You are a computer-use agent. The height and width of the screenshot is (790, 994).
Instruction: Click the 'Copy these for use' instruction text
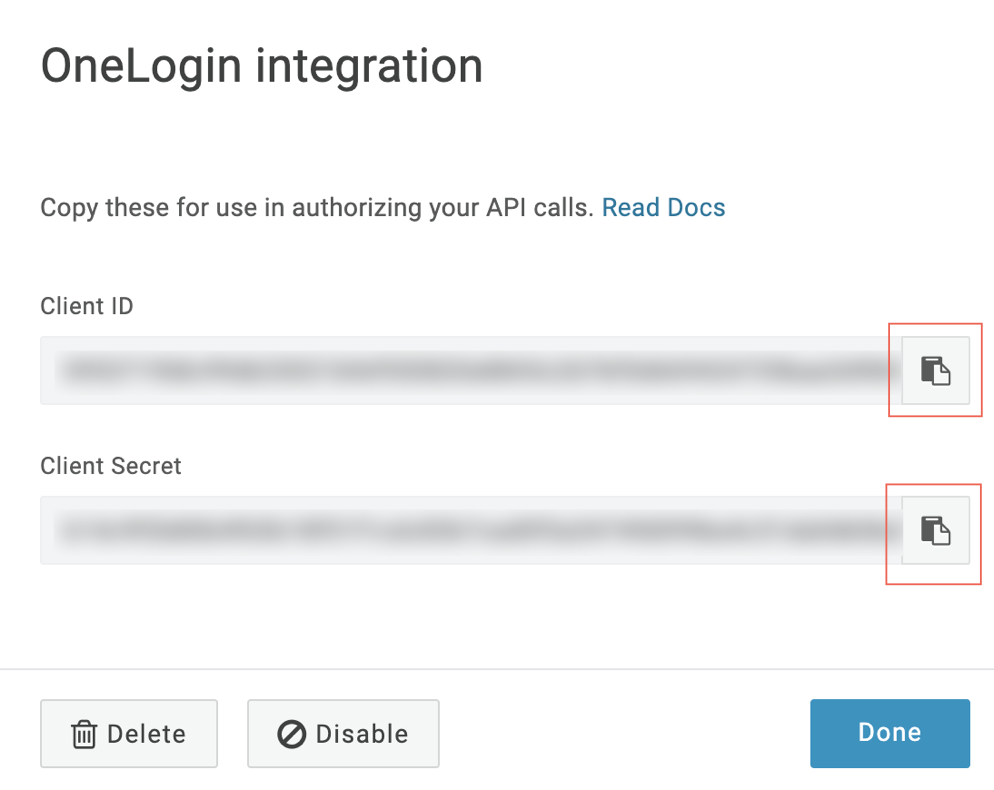317,208
